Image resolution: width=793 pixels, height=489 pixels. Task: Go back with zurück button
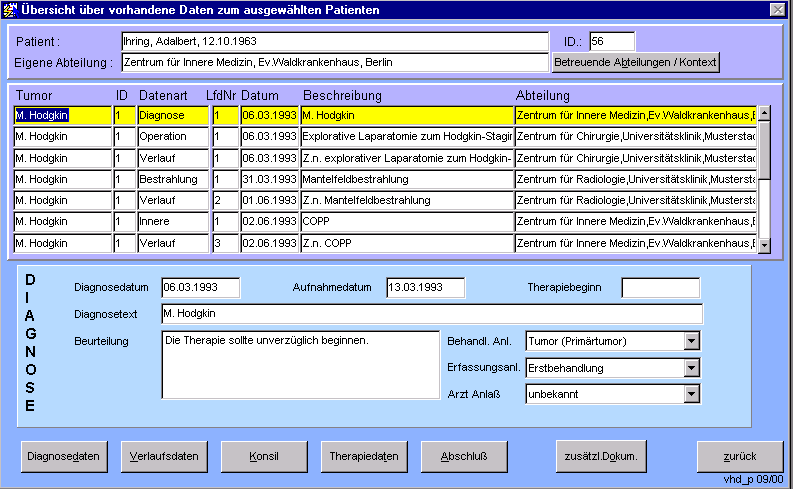[740, 456]
